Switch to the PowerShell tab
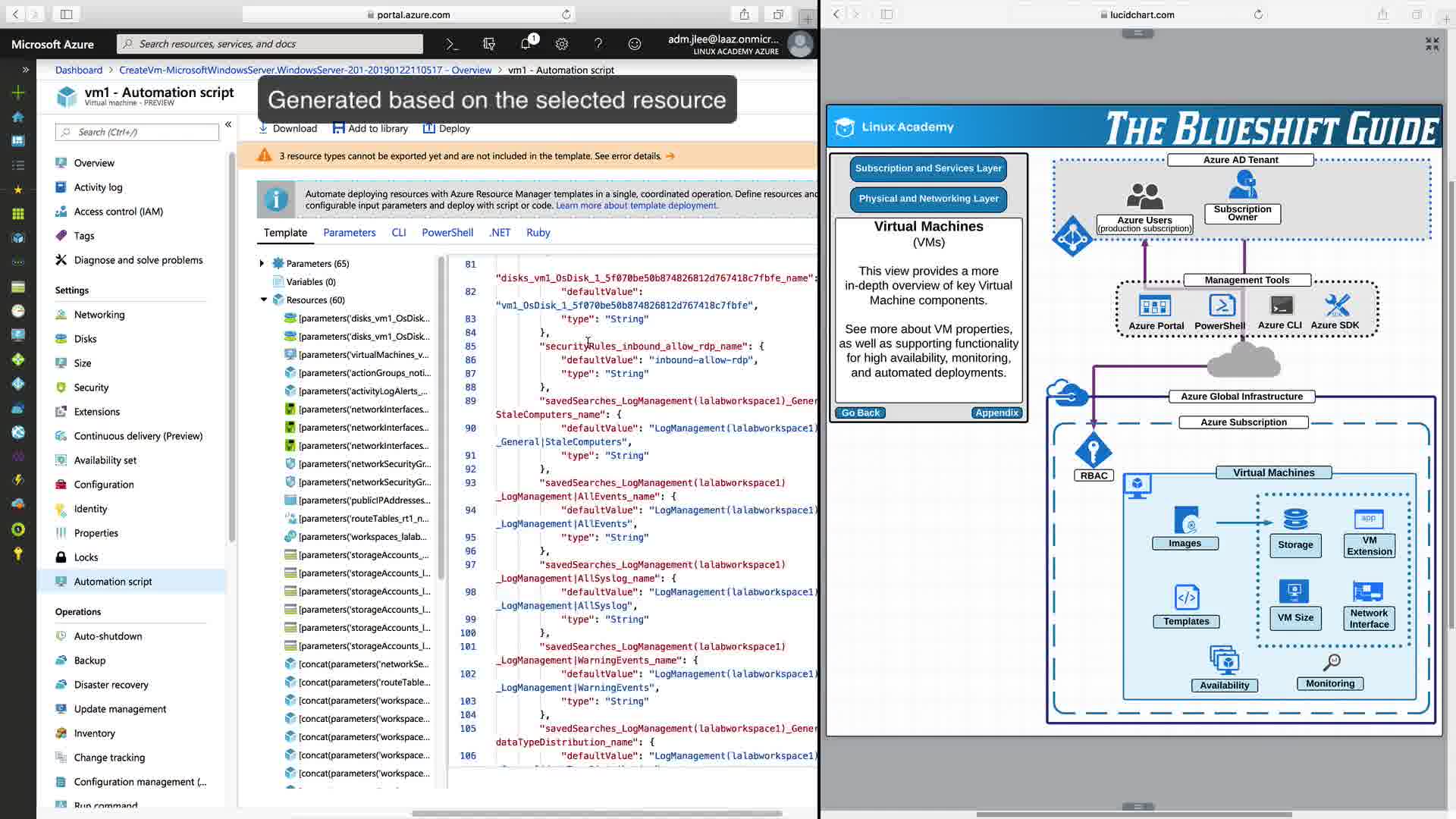The height and width of the screenshot is (819, 1456). click(447, 233)
